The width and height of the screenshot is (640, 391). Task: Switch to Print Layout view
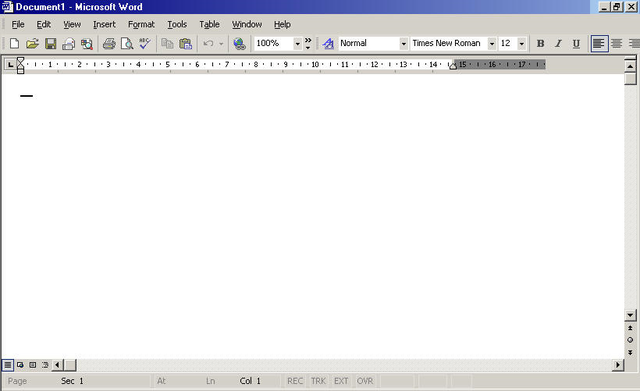(33, 364)
